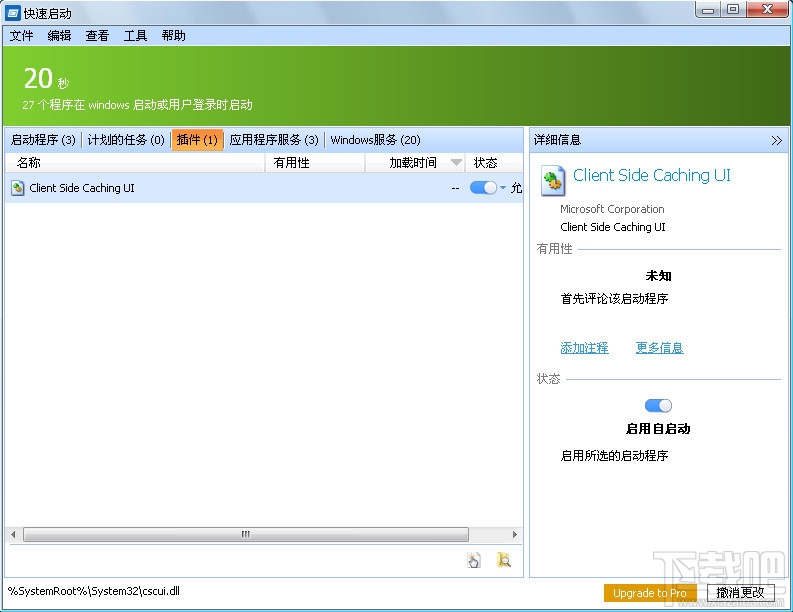
Task: Click the Client Side Caching UI row icon
Action: tap(18, 188)
